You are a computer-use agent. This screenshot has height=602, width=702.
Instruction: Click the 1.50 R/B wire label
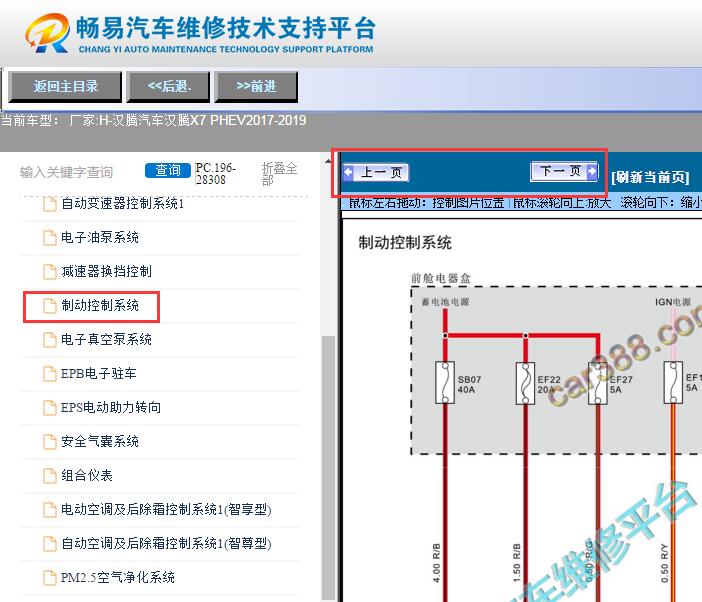coord(517,563)
